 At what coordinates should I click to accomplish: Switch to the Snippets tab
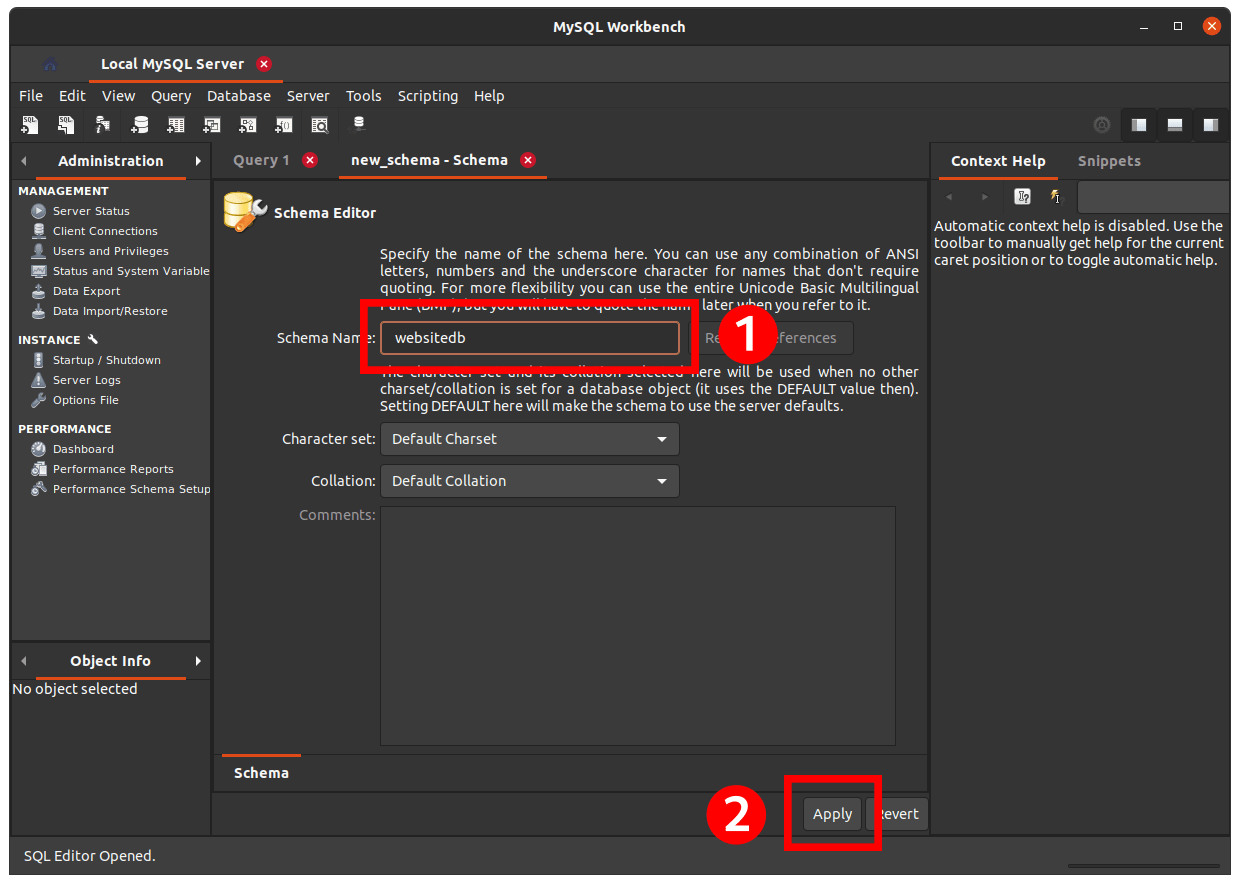tap(1110, 160)
